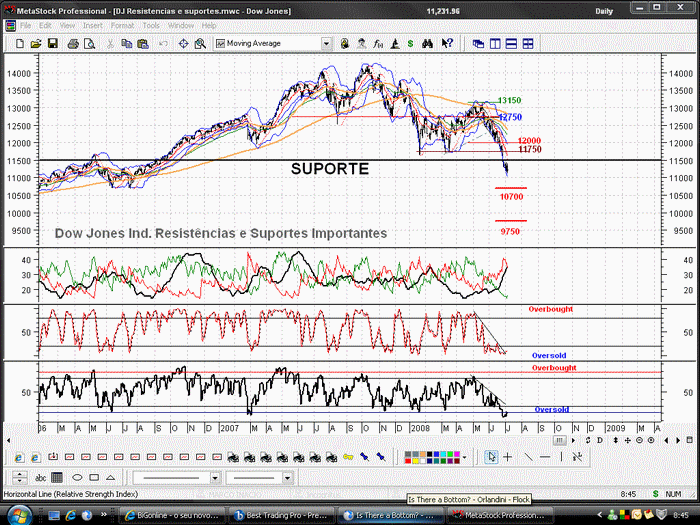Click the Copy icon in toolbar

tap(127, 44)
